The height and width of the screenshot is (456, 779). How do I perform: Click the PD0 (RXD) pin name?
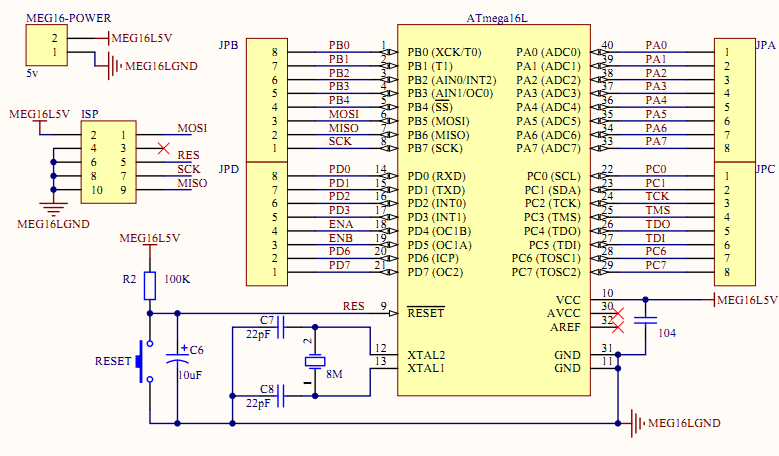point(437,176)
